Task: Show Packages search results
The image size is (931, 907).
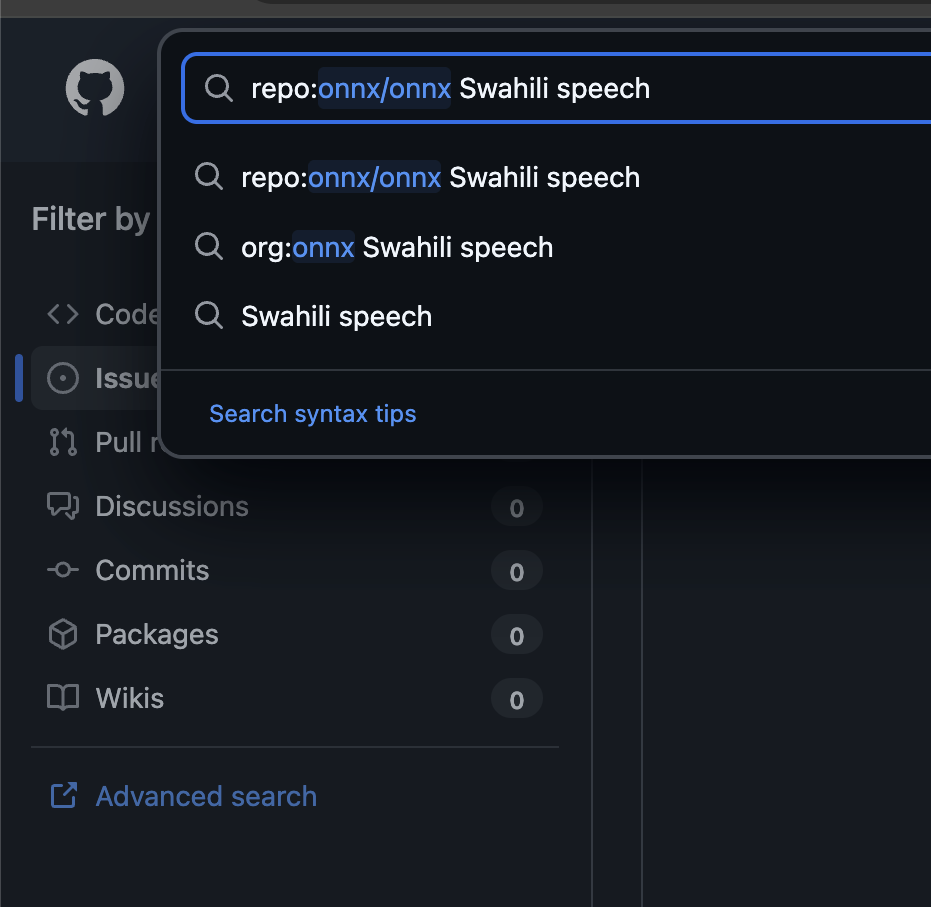Action: (156, 634)
